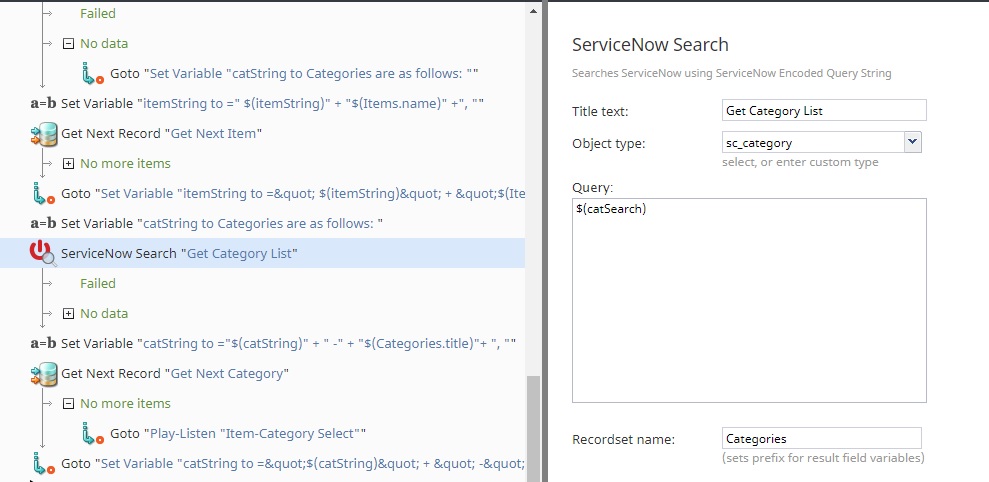989x482 pixels.
Task: Click the tree panel vertical scrollbar thumb
Action: [534, 429]
